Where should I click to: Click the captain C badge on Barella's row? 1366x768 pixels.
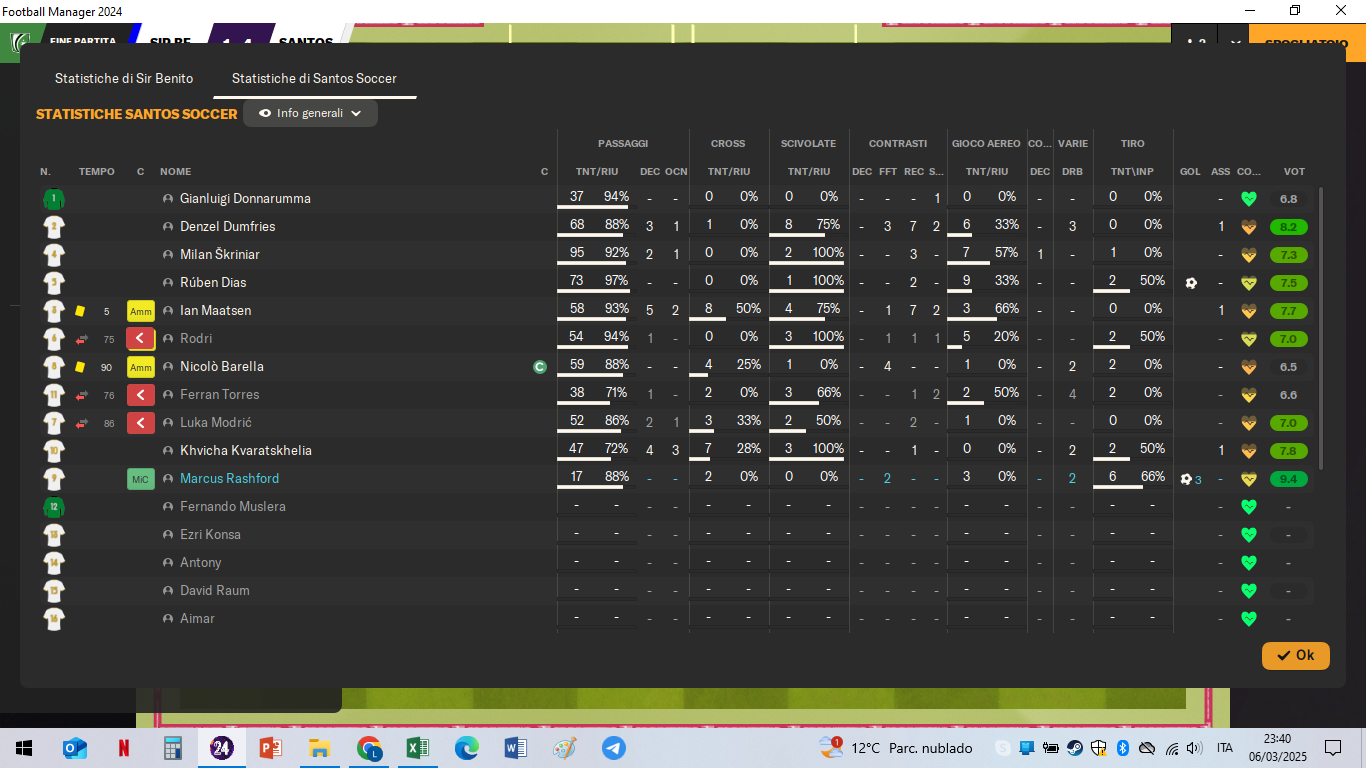pos(540,367)
